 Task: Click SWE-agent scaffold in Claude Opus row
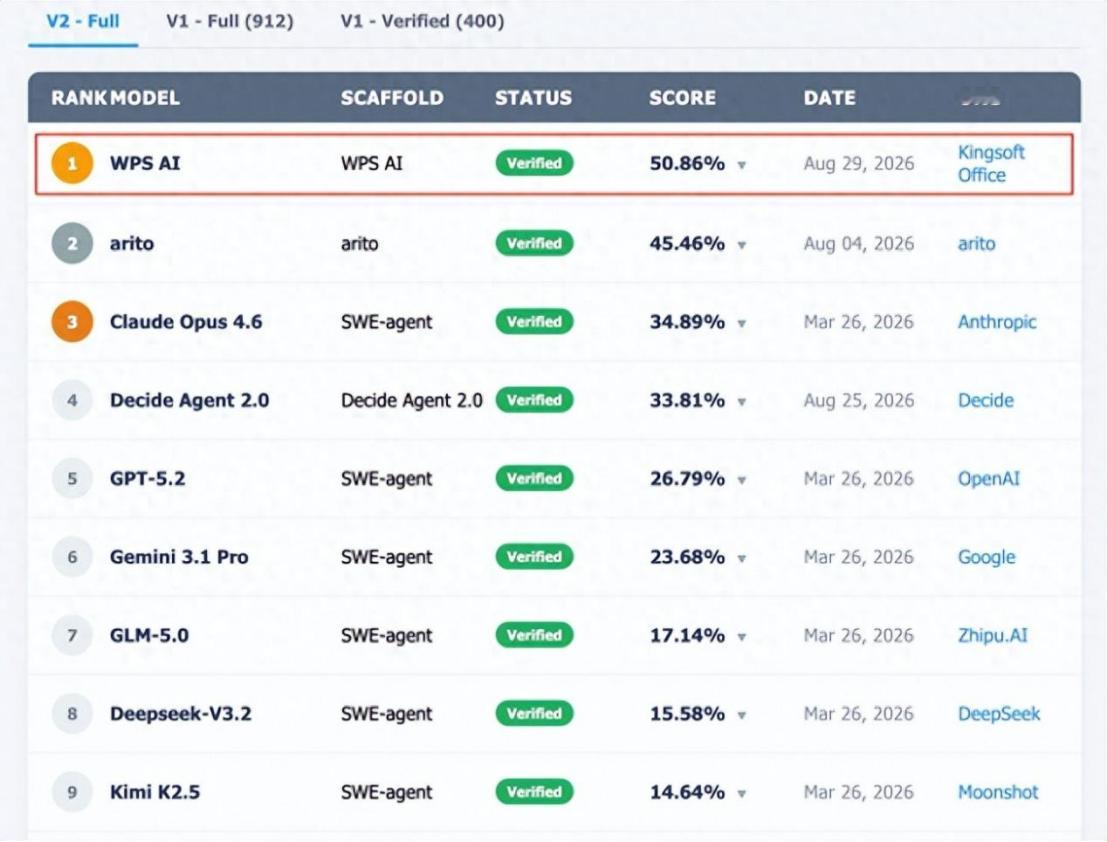[x=386, y=323]
